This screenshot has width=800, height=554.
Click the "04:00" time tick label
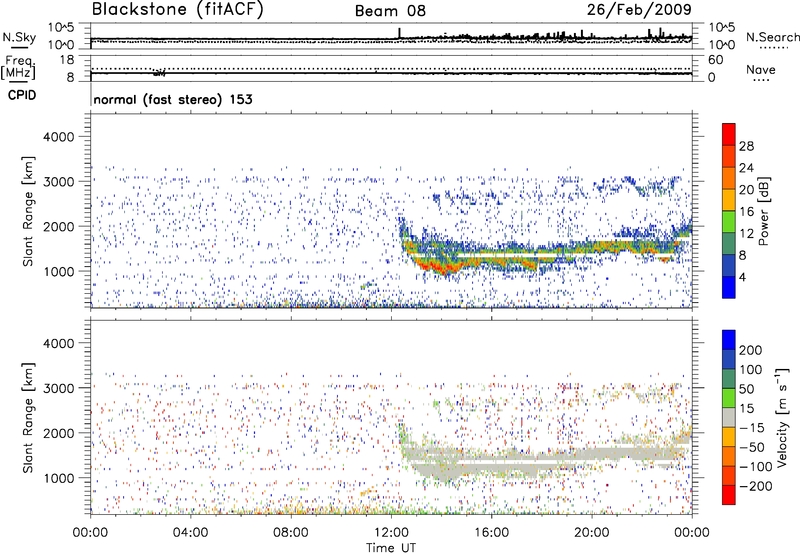[x=190, y=533]
